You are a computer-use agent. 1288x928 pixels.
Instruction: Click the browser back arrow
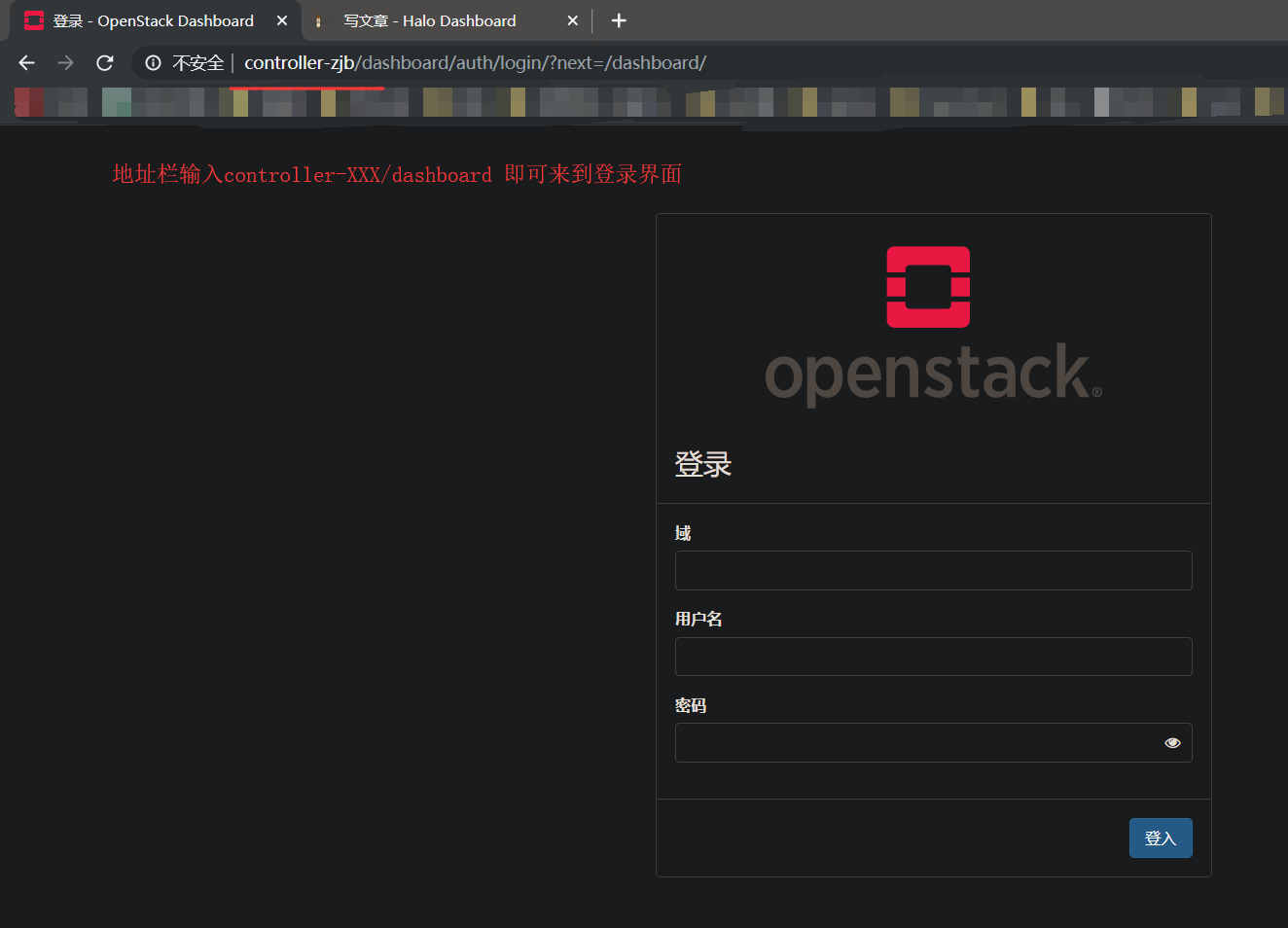click(26, 63)
